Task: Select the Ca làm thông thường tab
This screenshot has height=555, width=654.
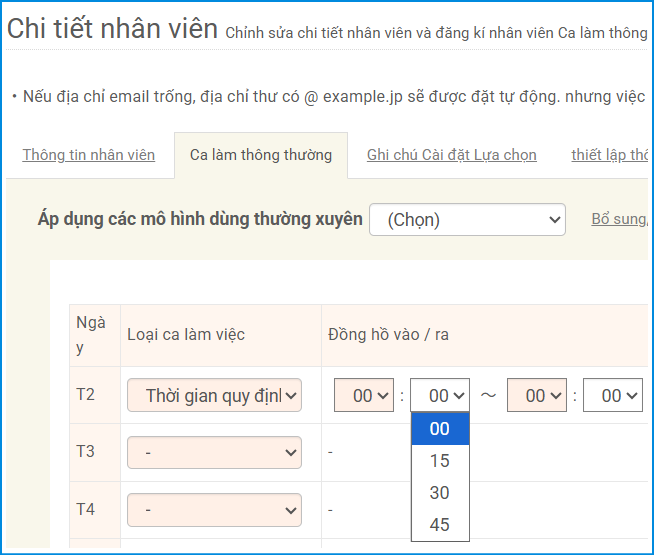Action: coord(260,155)
